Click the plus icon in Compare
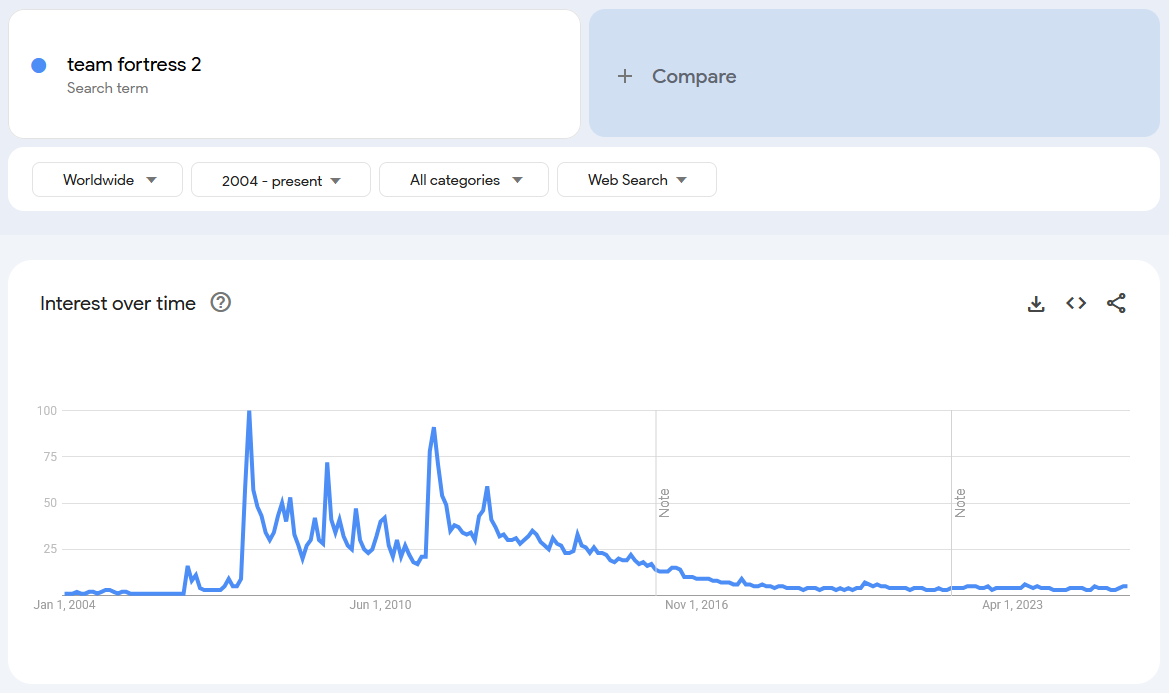The height and width of the screenshot is (693, 1169). (625, 76)
